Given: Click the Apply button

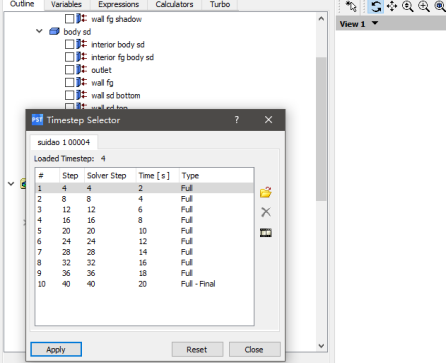Looking at the screenshot, I should 56,349.
